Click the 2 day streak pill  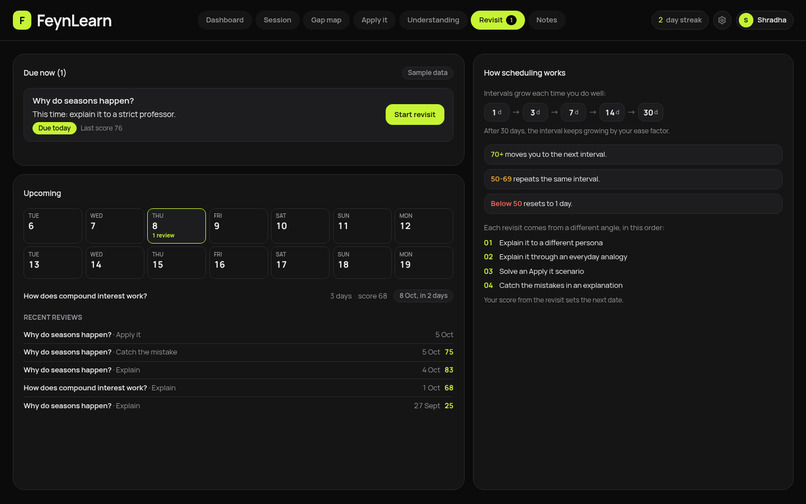tap(680, 20)
